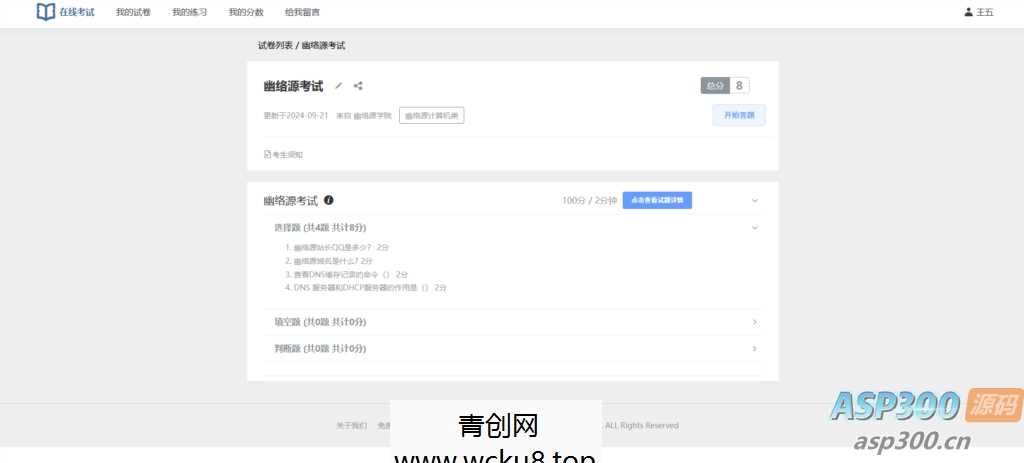Click the 在线考试 book logo icon
The width and height of the screenshot is (1024, 463).
coord(45,12)
